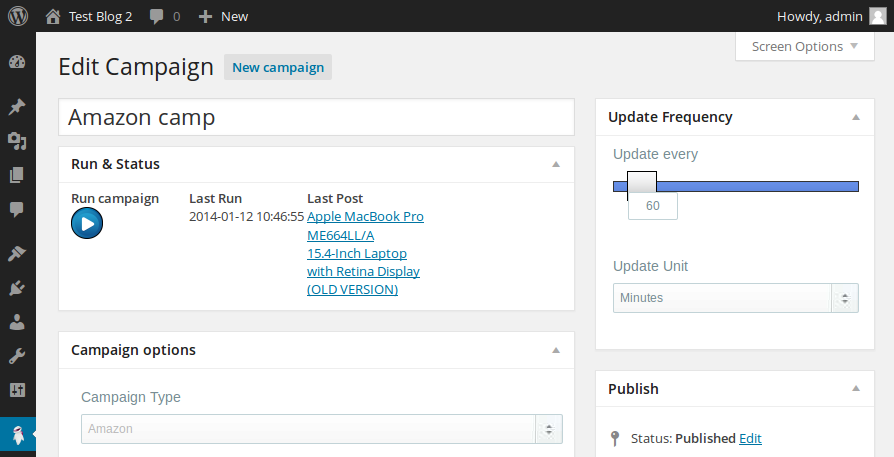Image resolution: width=894 pixels, height=457 pixels.
Task: Click the New campaign button
Action: coord(278,67)
